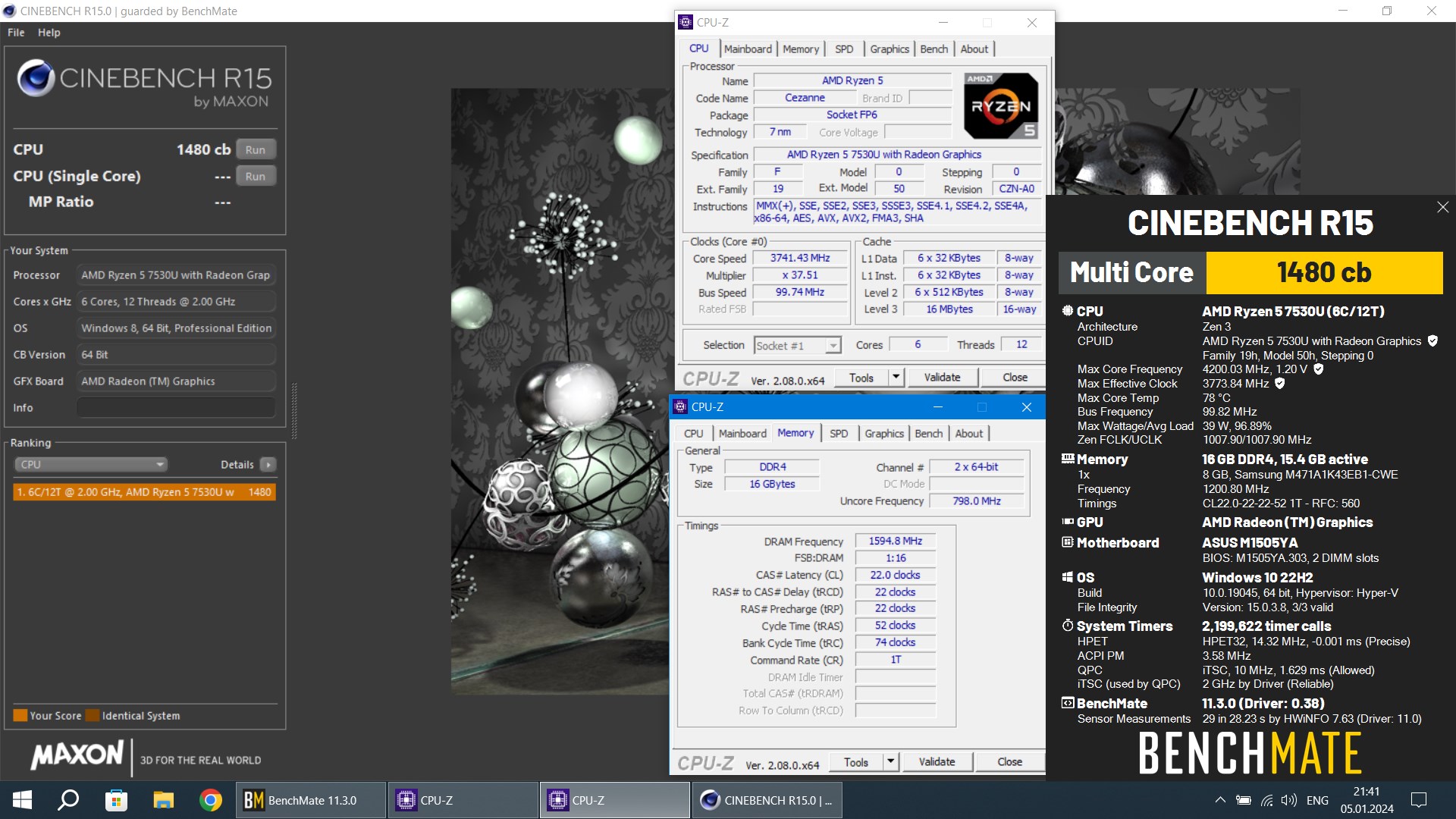Open the File menu in Cinebench

click(16, 33)
